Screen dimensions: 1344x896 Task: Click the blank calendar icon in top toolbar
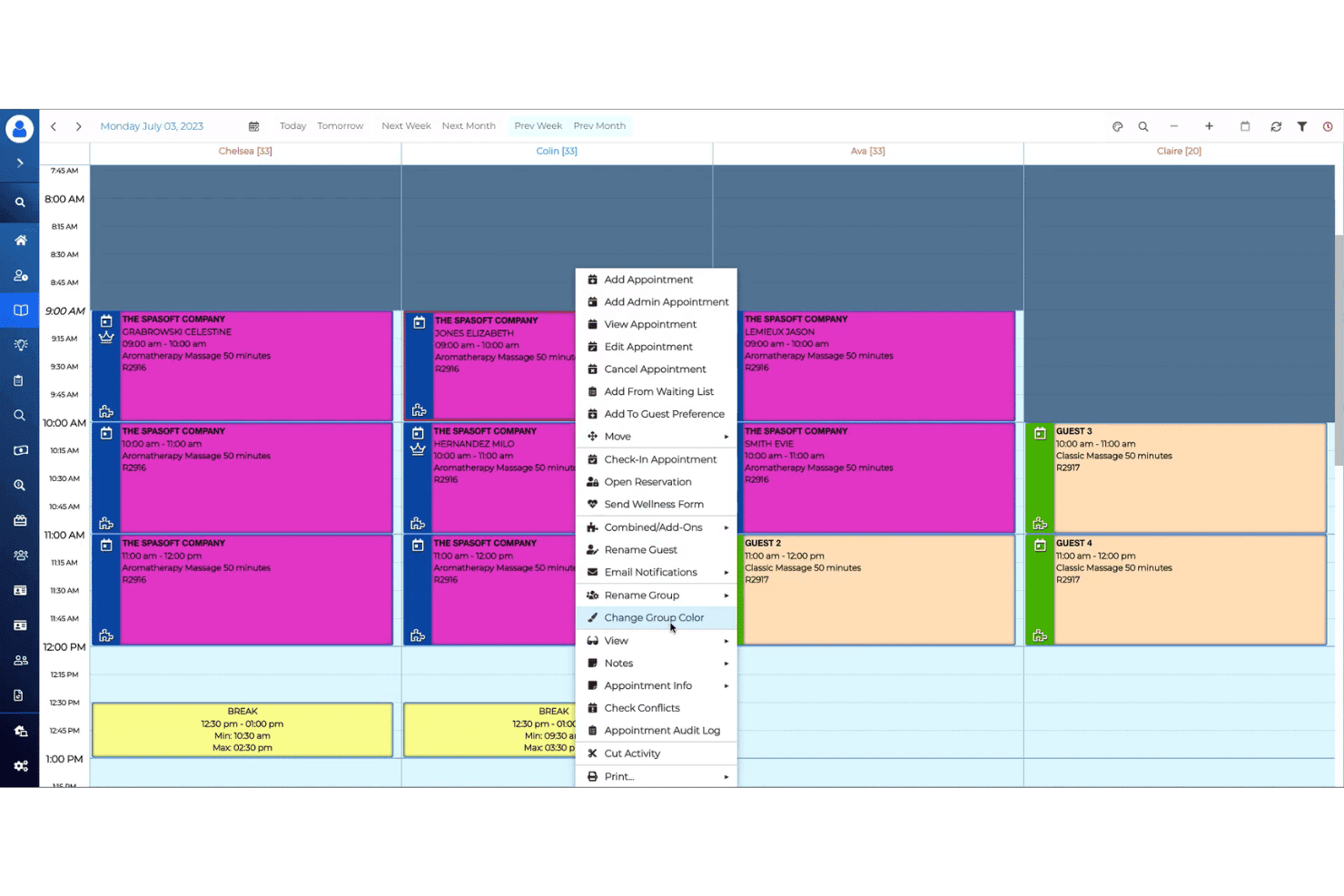click(x=1245, y=126)
